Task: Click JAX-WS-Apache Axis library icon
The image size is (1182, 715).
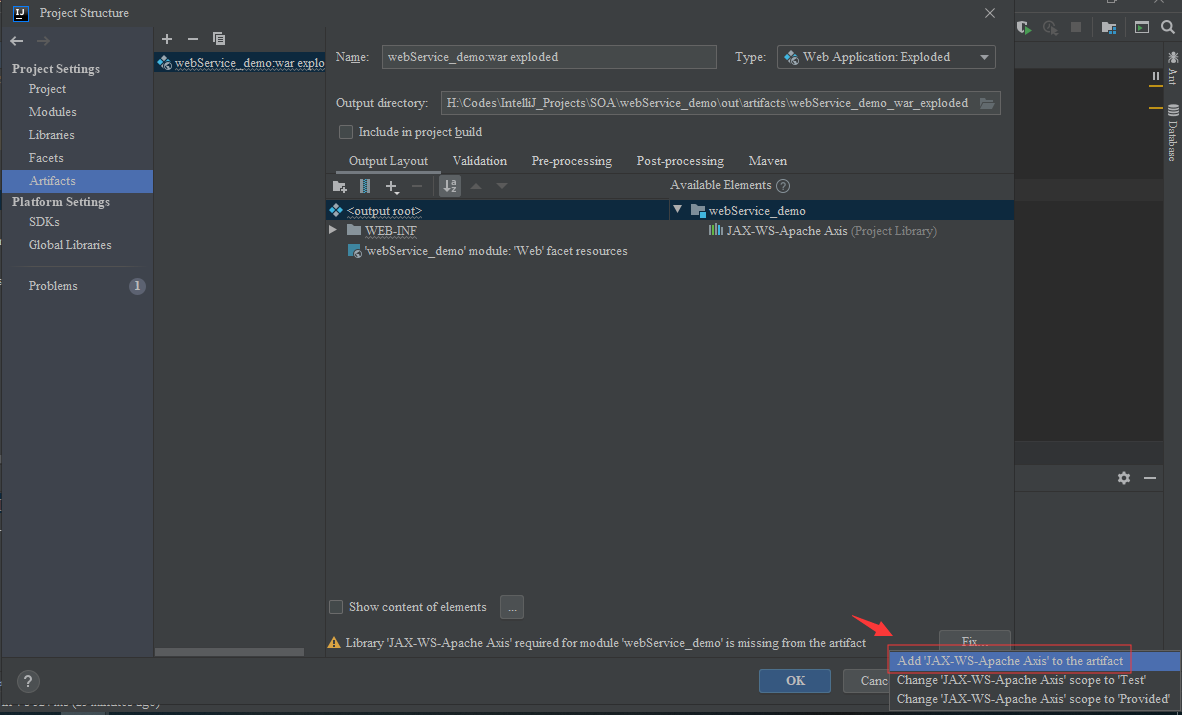Action: (715, 230)
